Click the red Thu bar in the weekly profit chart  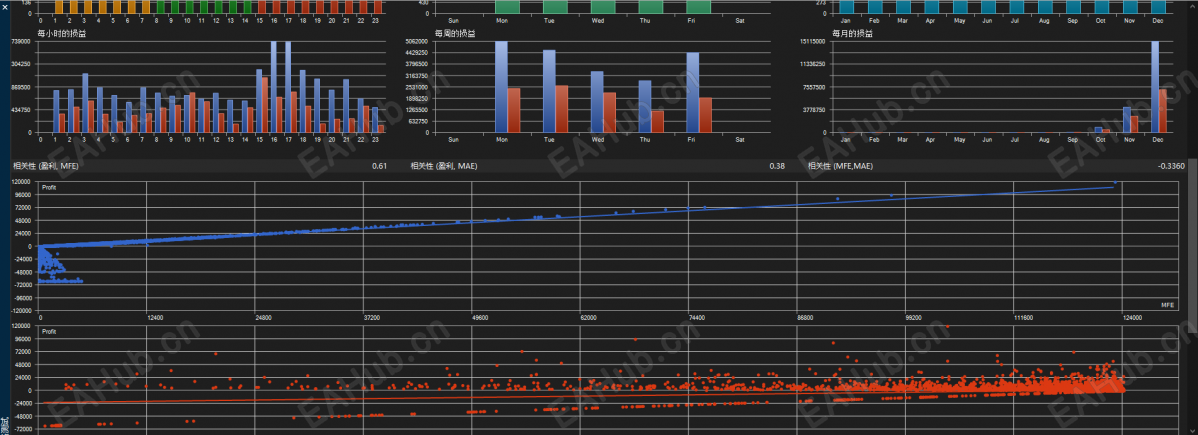click(657, 122)
